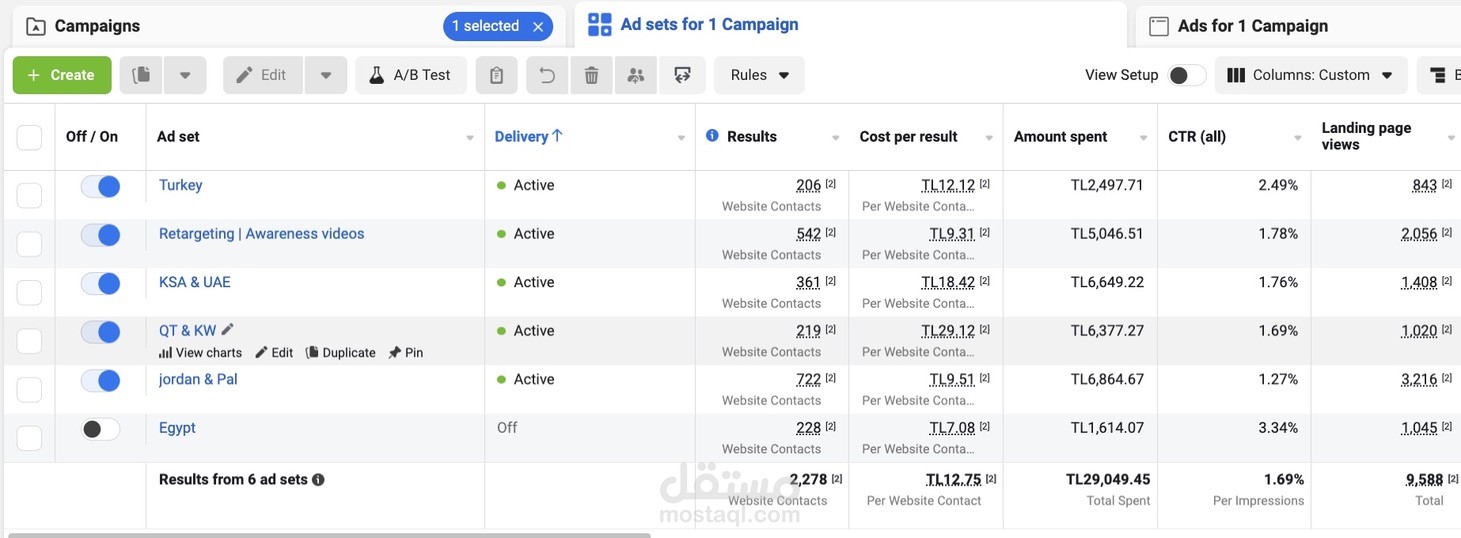Click the 3.34% CTR value for Egypt
Image resolution: width=1461 pixels, height=538 pixels.
[x=1279, y=428]
